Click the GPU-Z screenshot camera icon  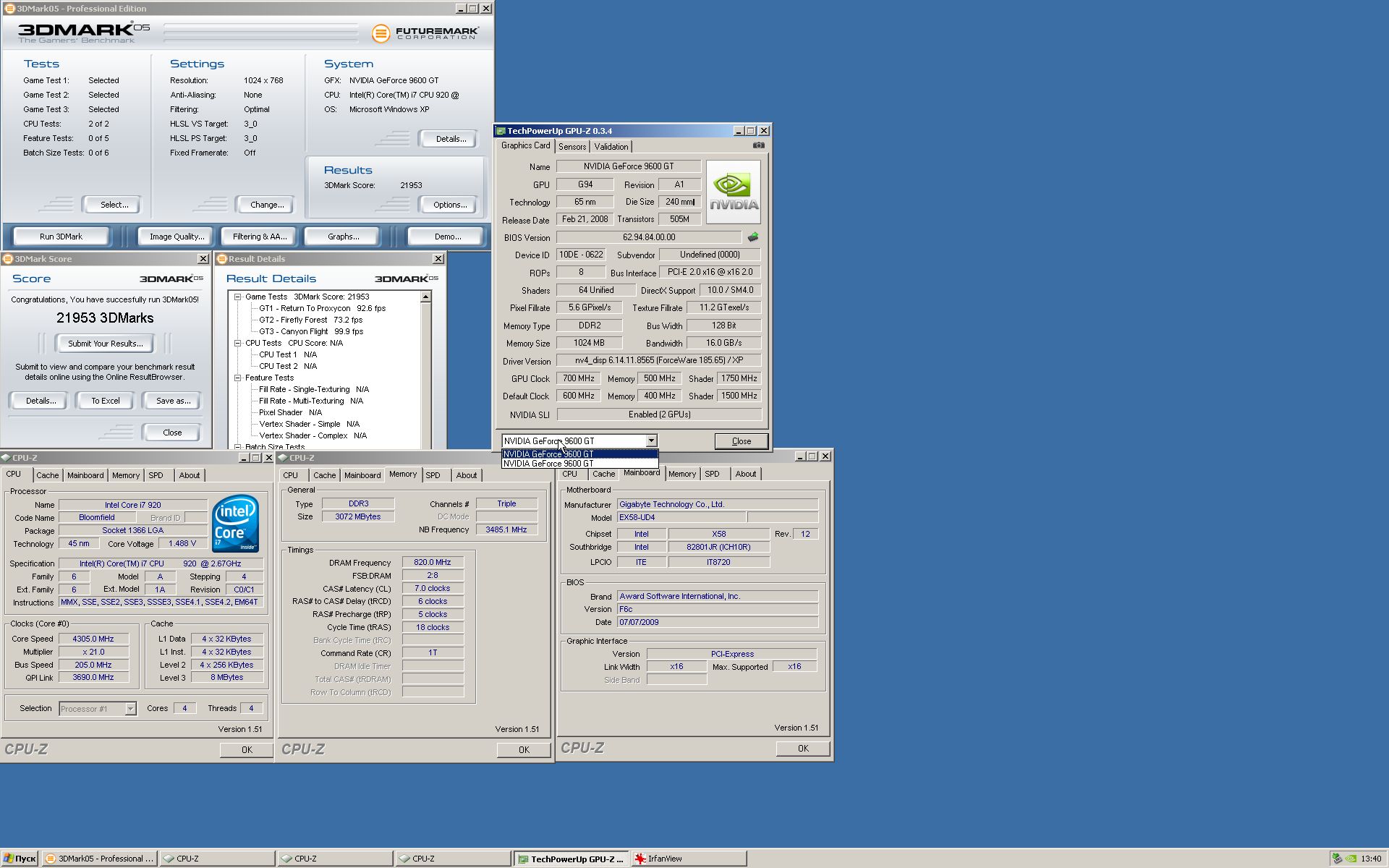pos(758,145)
